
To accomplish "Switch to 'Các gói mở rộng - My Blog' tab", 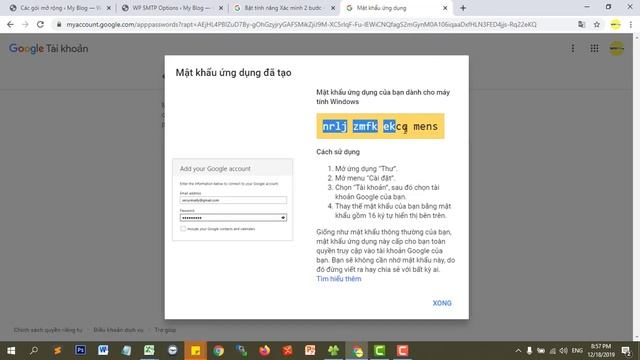I will coord(60,8).
